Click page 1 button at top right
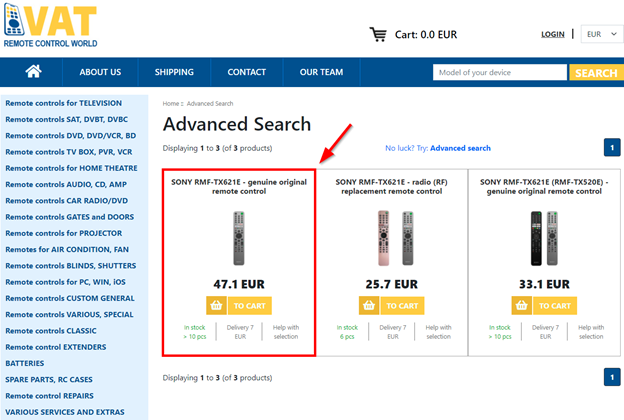This screenshot has height=420, width=624. [612, 148]
